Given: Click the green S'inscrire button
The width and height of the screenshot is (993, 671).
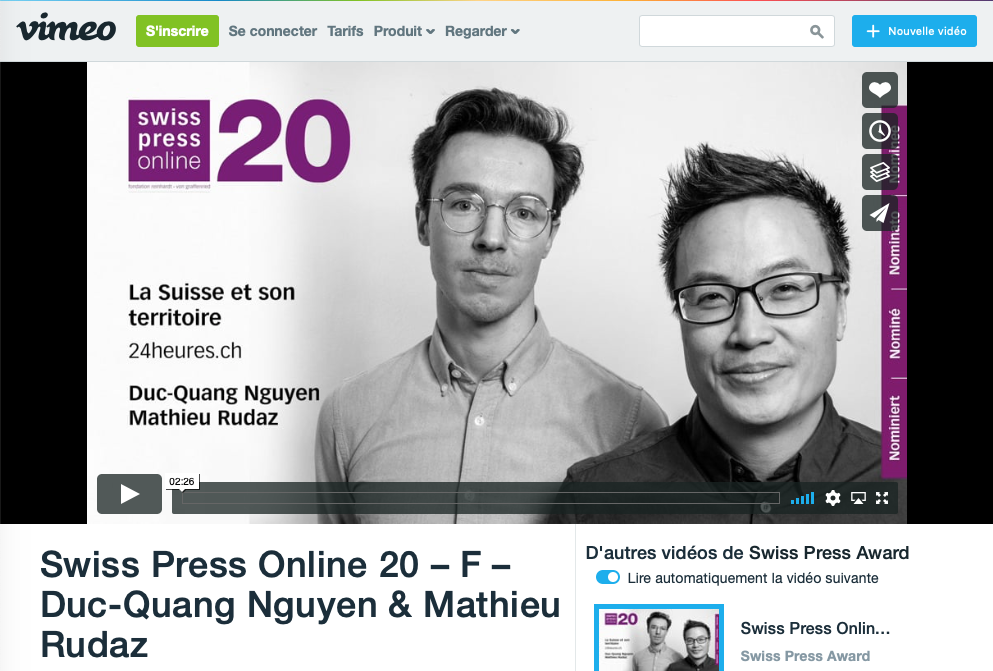Looking at the screenshot, I should (177, 31).
